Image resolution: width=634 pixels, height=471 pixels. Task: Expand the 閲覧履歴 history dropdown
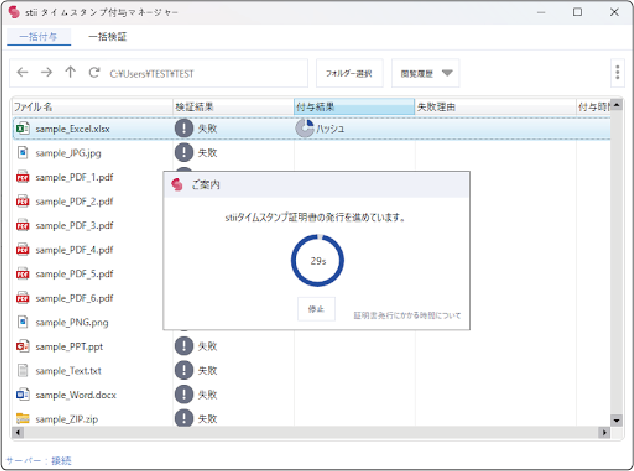click(447, 72)
